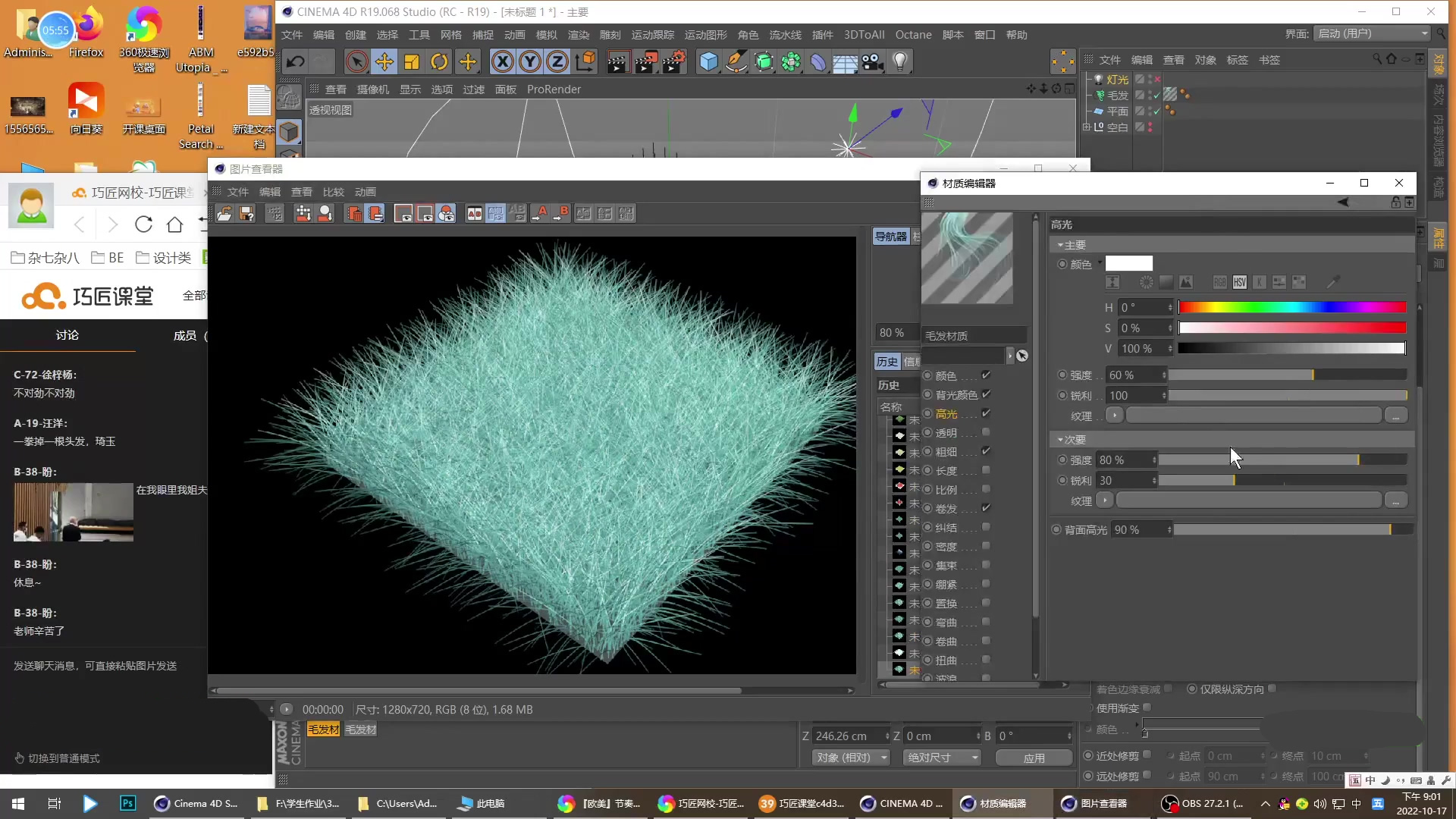The width and height of the screenshot is (1456, 819).
Task: Adjust the hue H rainbow slider
Action: click(x=1292, y=307)
